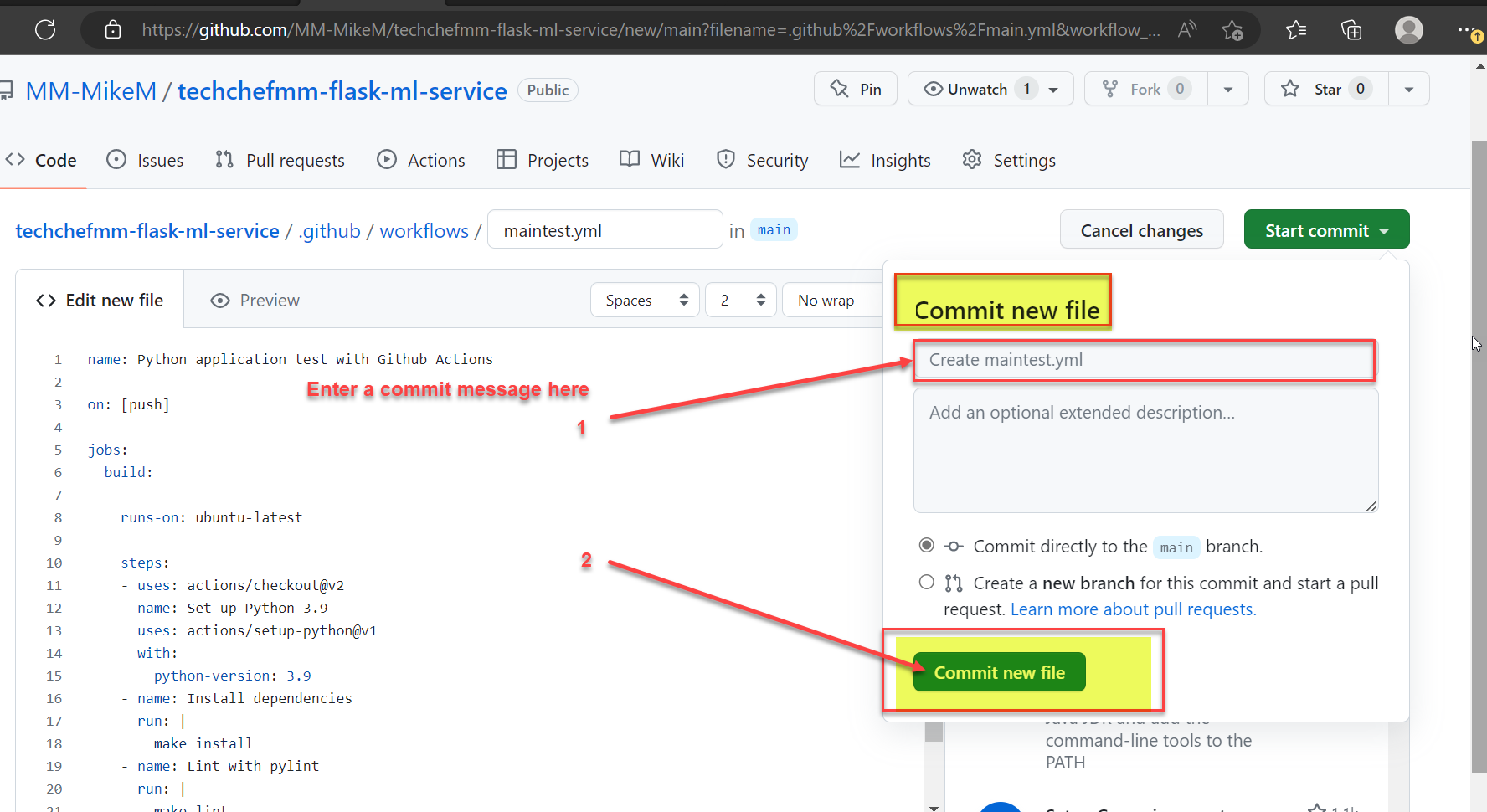Click the lock icon in the address bar

(x=111, y=29)
